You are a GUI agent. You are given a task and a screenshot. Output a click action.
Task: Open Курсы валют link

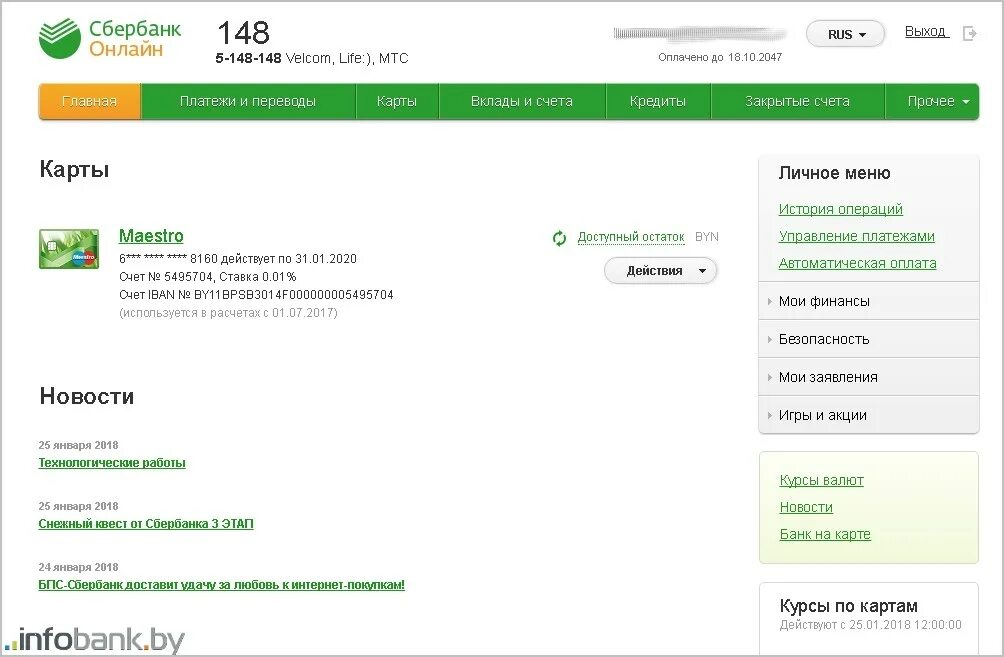[x=822, y=480]
